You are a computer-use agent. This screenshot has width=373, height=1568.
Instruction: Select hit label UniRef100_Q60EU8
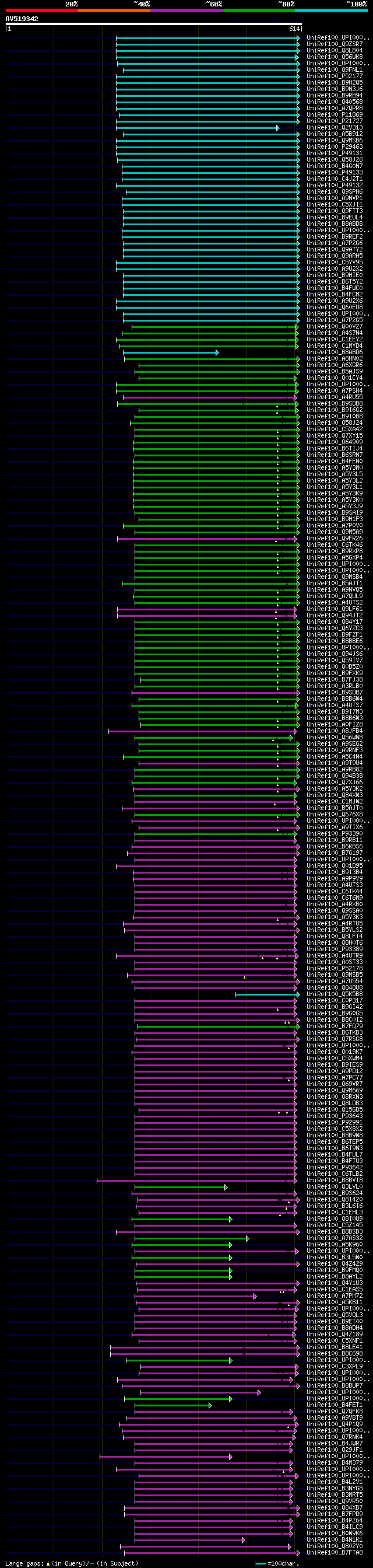[335, 308]
